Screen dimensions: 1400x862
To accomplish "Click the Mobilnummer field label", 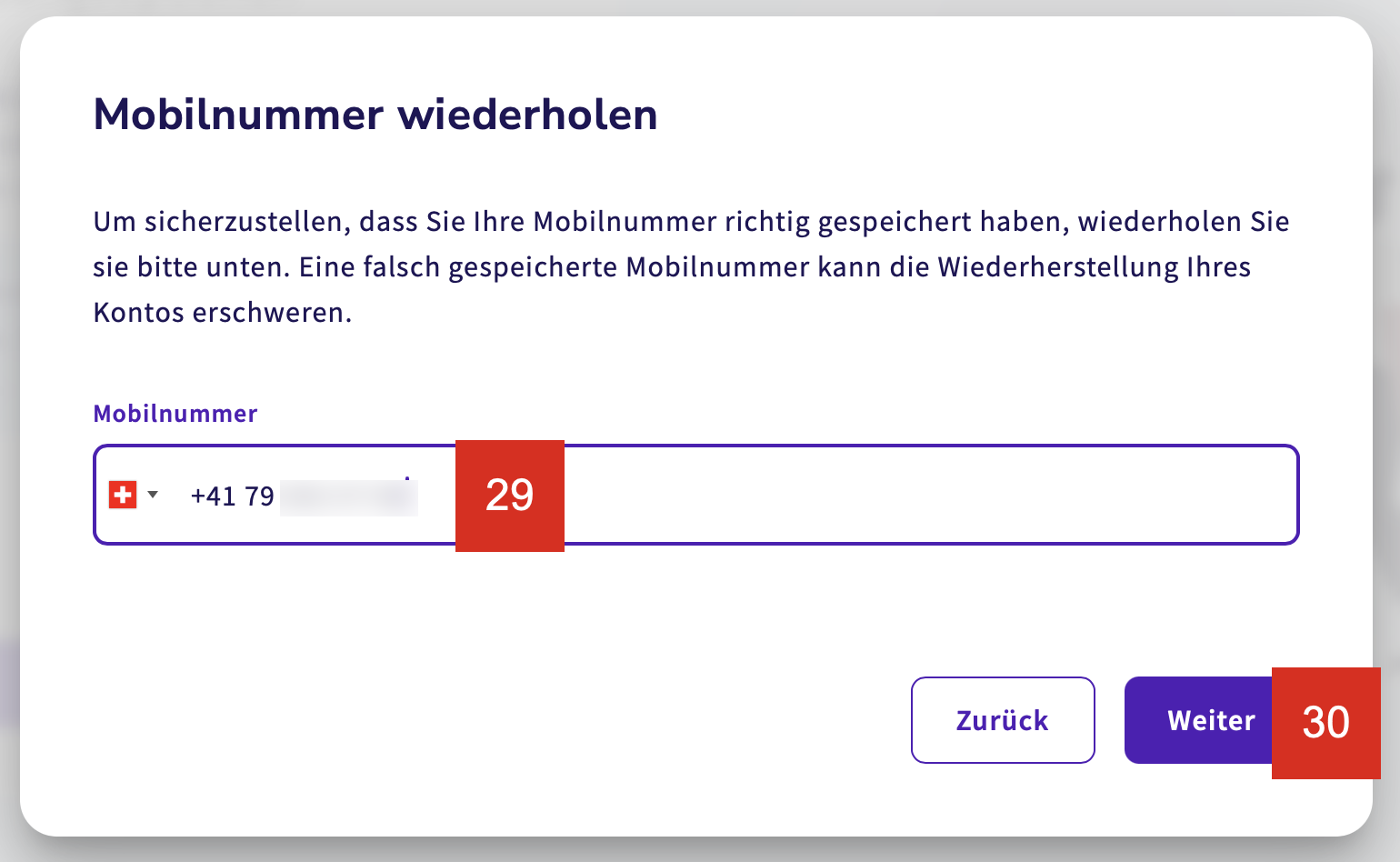I will (x=175, y=414).
